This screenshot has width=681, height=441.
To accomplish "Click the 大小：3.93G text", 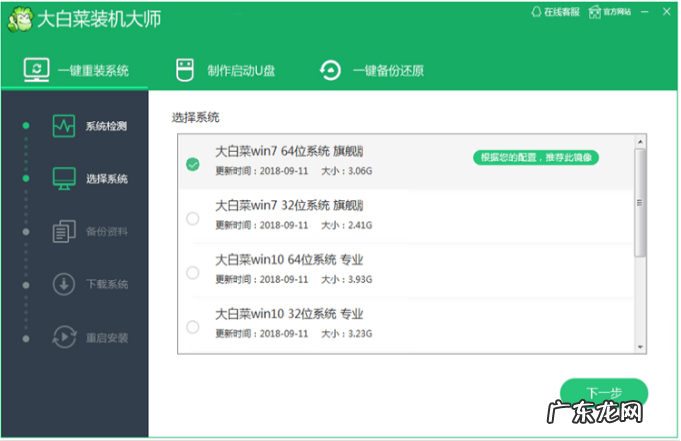I will point(347,279).
